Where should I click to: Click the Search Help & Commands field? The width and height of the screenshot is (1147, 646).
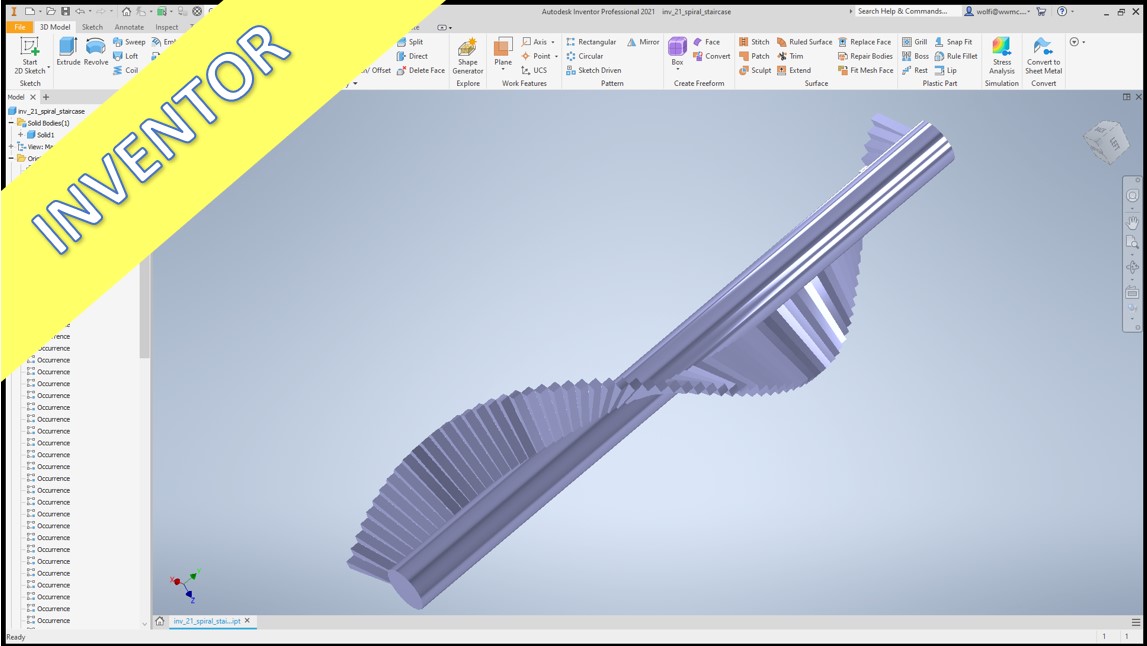pos(906,11)
